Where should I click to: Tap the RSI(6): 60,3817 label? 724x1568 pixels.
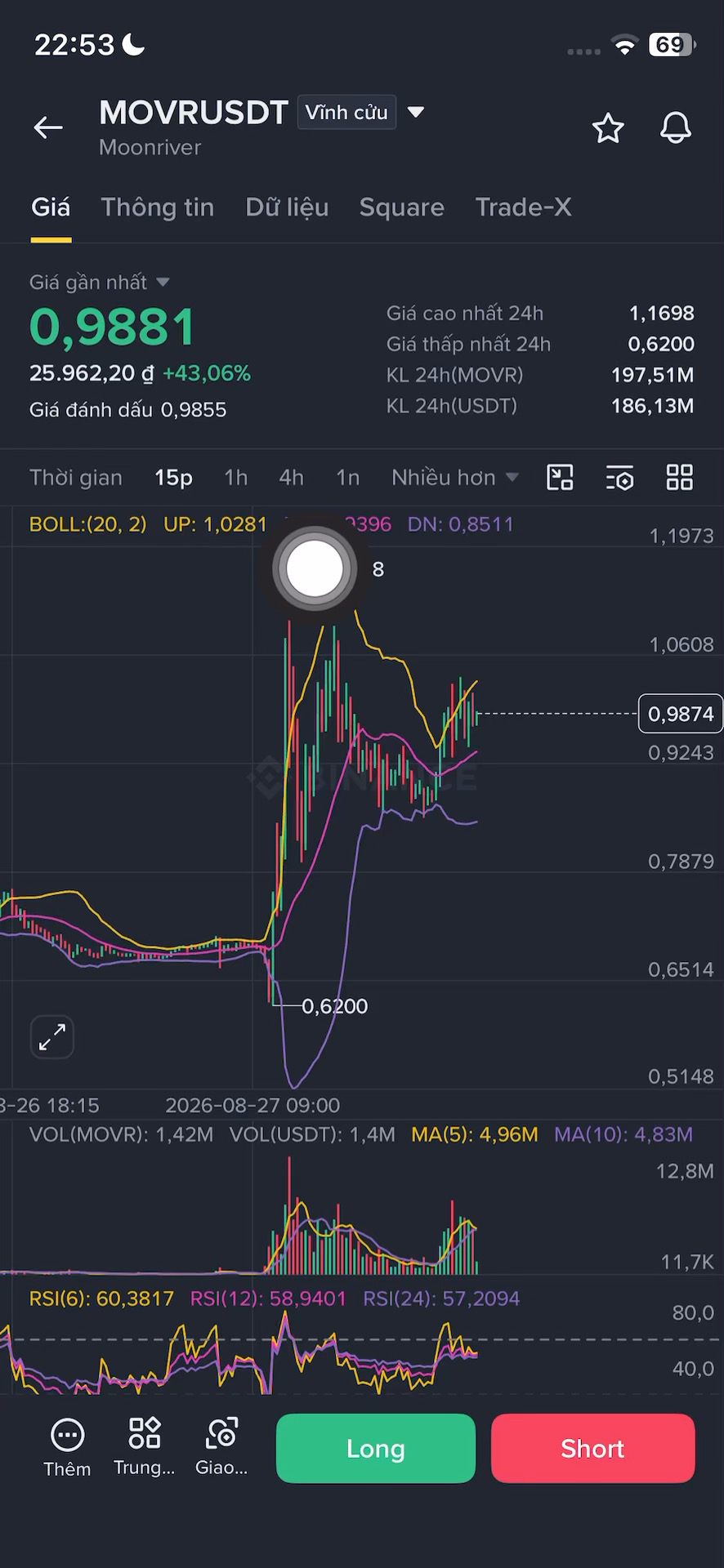(101, 1298)
